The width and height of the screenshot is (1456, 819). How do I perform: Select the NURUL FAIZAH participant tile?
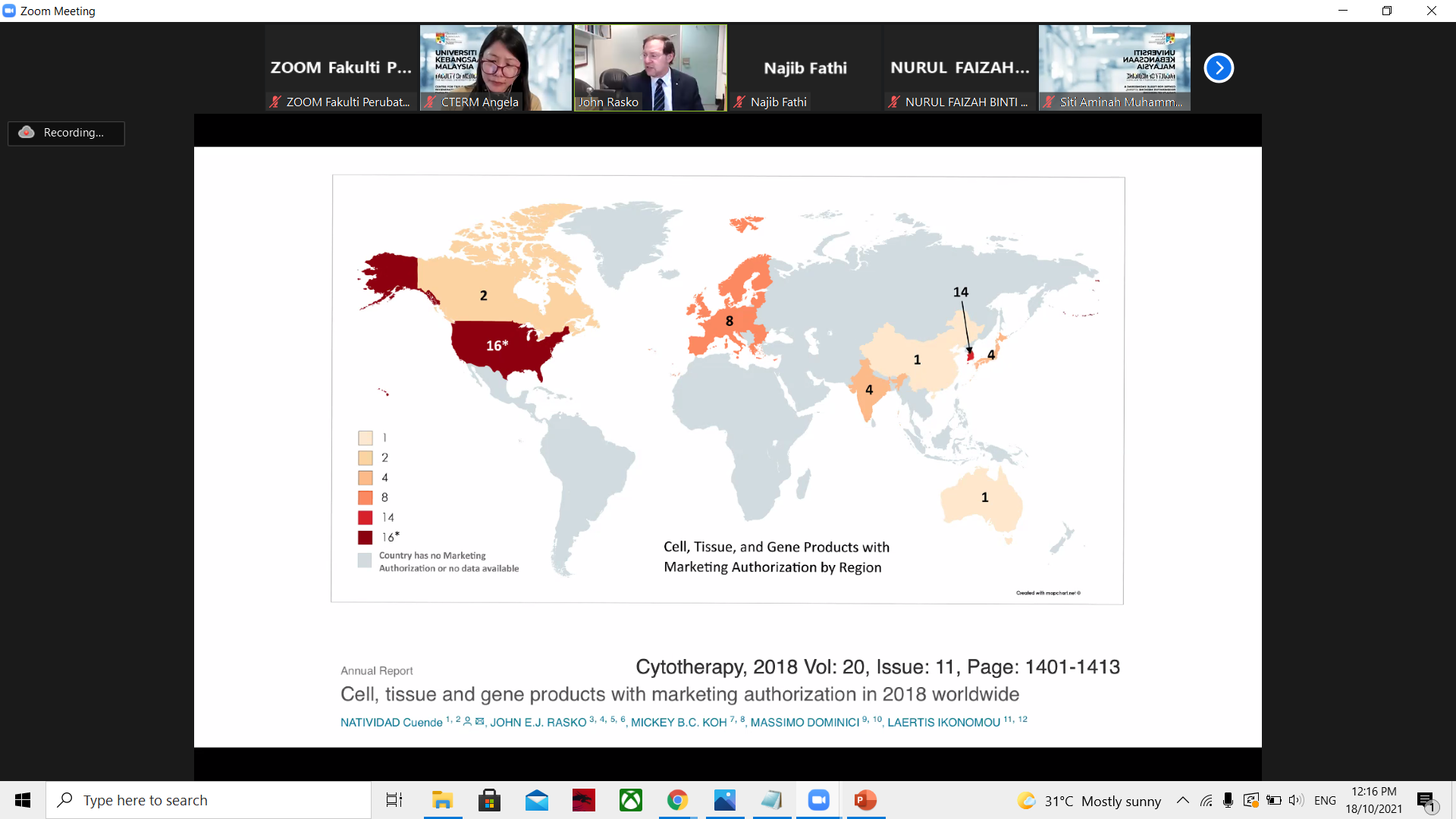(x=960, y=68)
